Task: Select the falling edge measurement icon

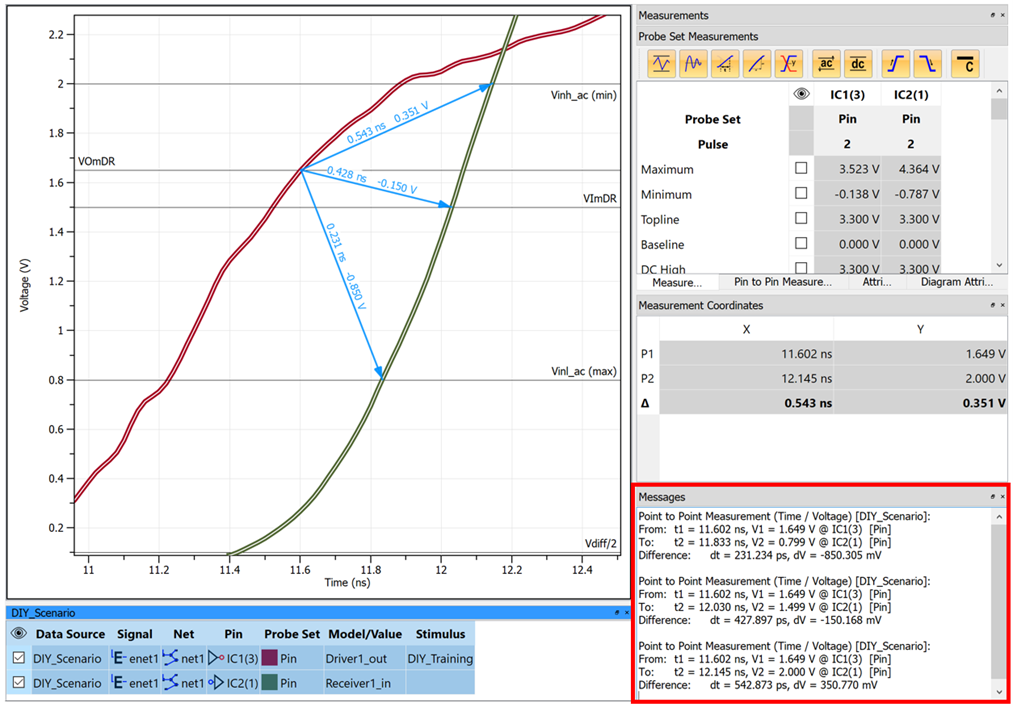Action: (927, 64)
